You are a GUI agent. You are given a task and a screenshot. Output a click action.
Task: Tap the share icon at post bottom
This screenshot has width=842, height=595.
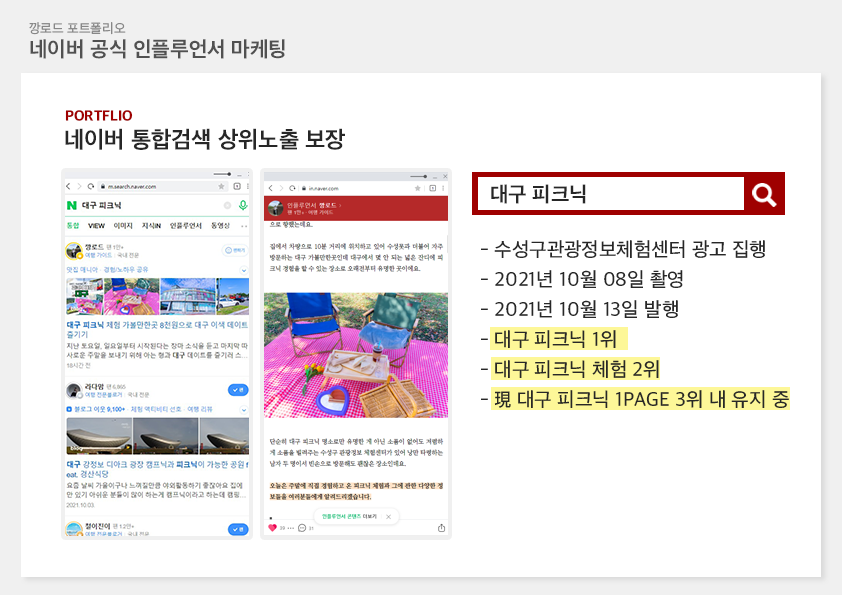pos(441,528)
